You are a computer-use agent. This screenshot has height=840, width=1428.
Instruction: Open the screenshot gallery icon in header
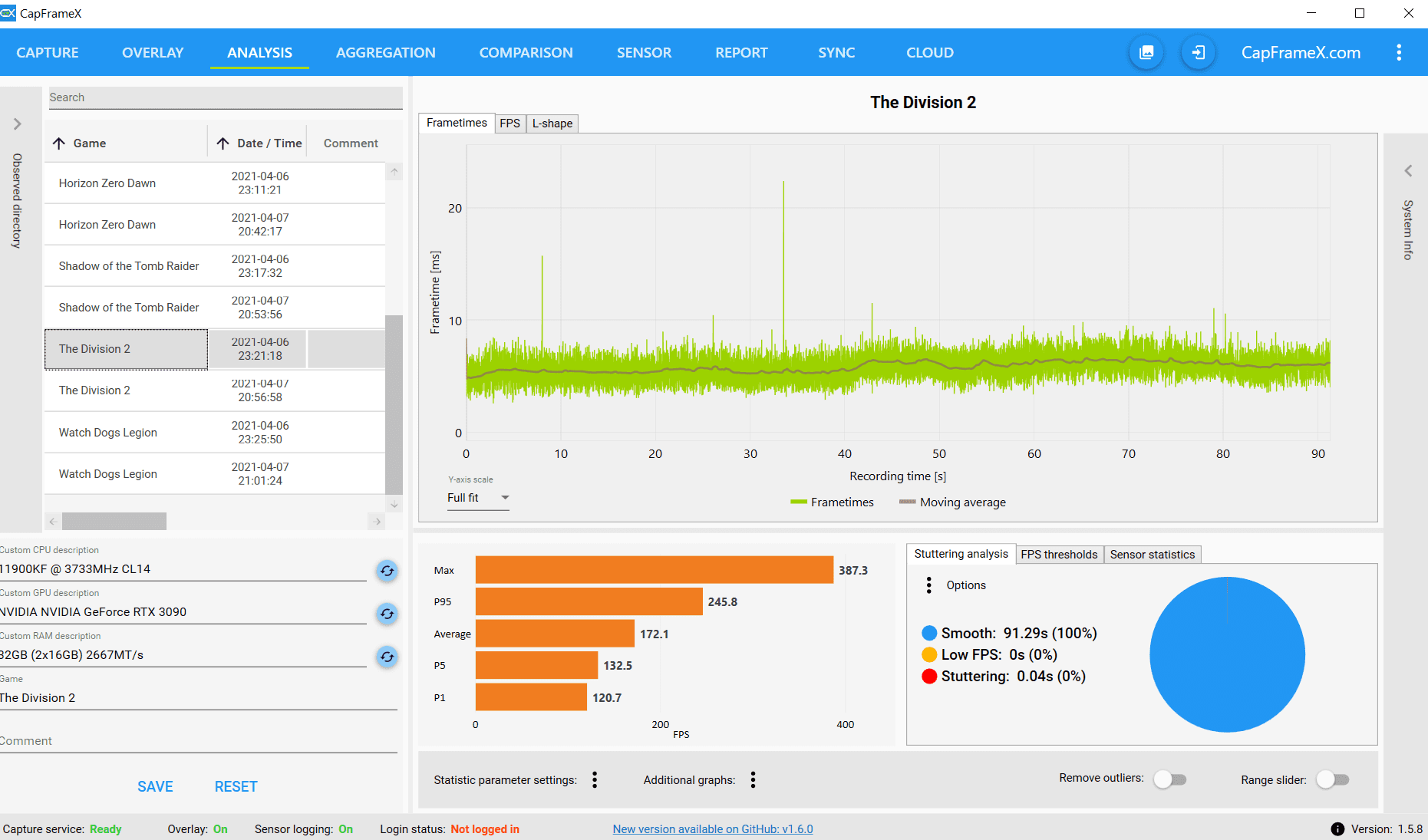(x=1146, y=52)
